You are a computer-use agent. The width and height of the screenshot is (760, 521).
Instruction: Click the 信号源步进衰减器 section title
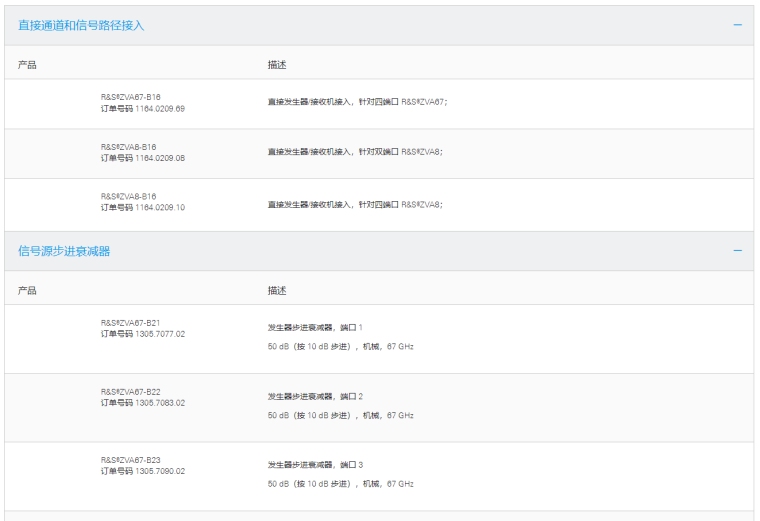[x=64, y=251]
